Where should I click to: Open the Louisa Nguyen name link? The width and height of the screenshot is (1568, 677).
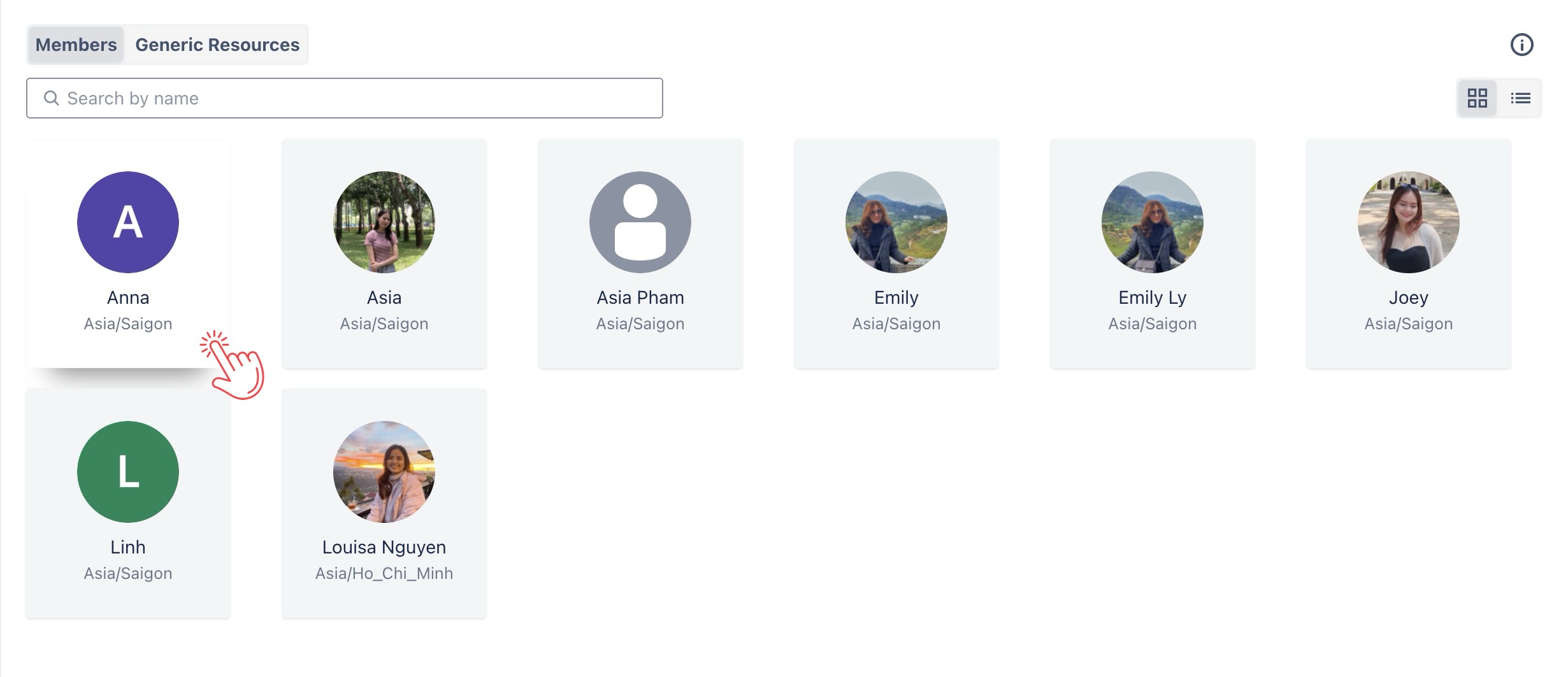pos(384,547)
